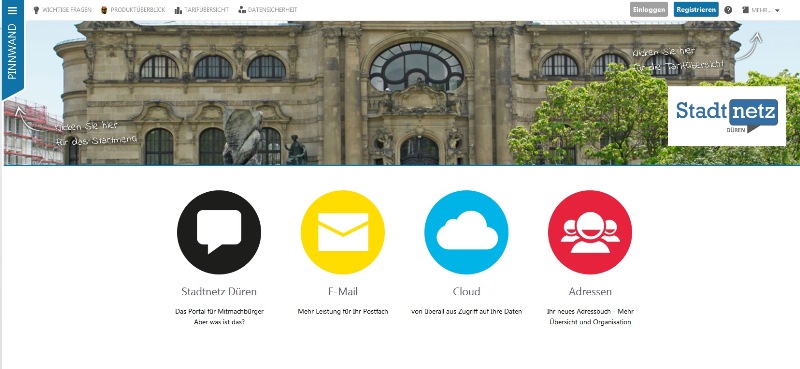Viewport: 800px width, 369px height.
Task: Click text 'Ihr neues Adressbuch - Mehr'
Action: click(x=590, y=311)
